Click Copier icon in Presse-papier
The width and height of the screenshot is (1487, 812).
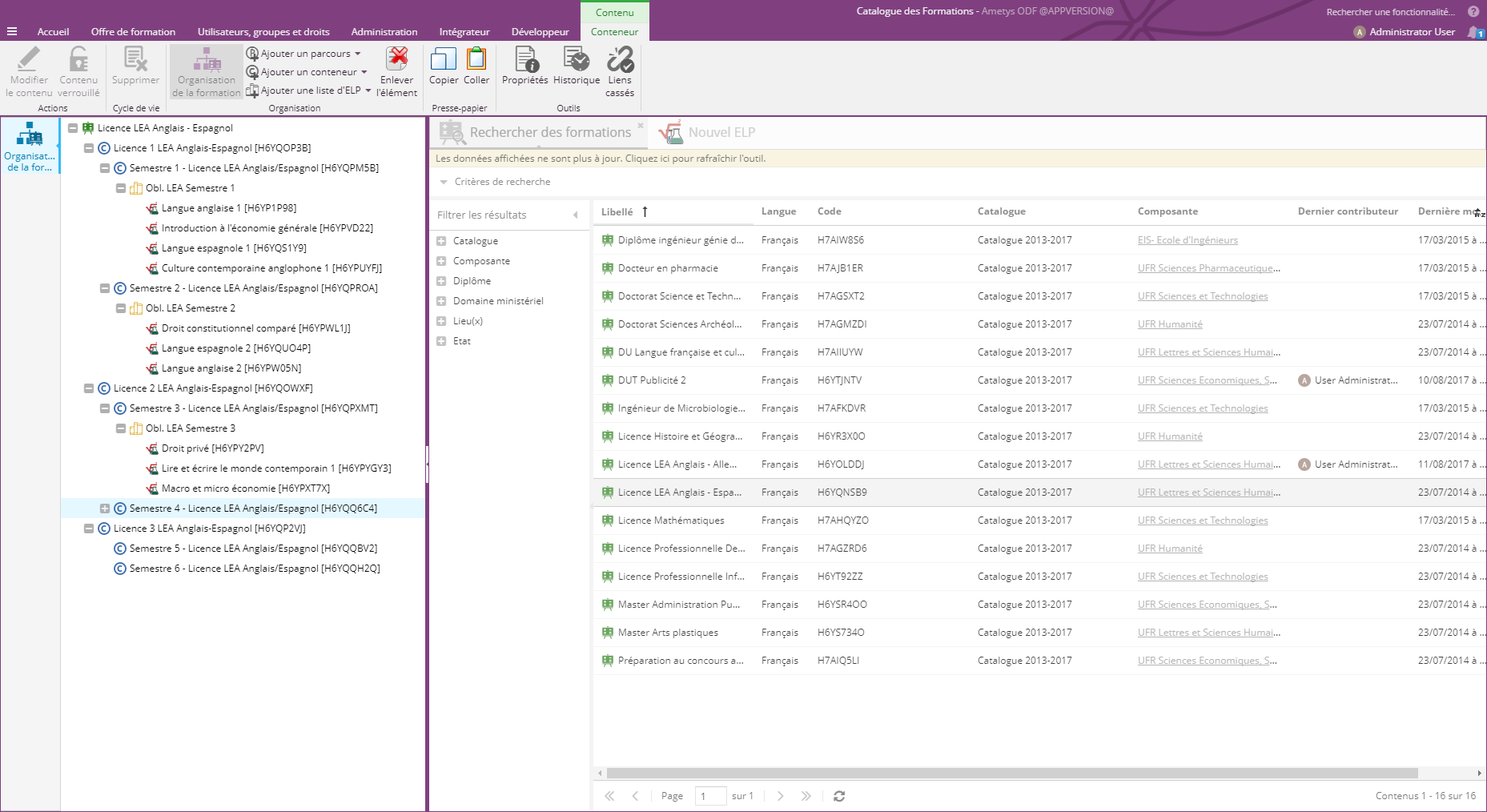pyautogui.click(x=444, y=59)
